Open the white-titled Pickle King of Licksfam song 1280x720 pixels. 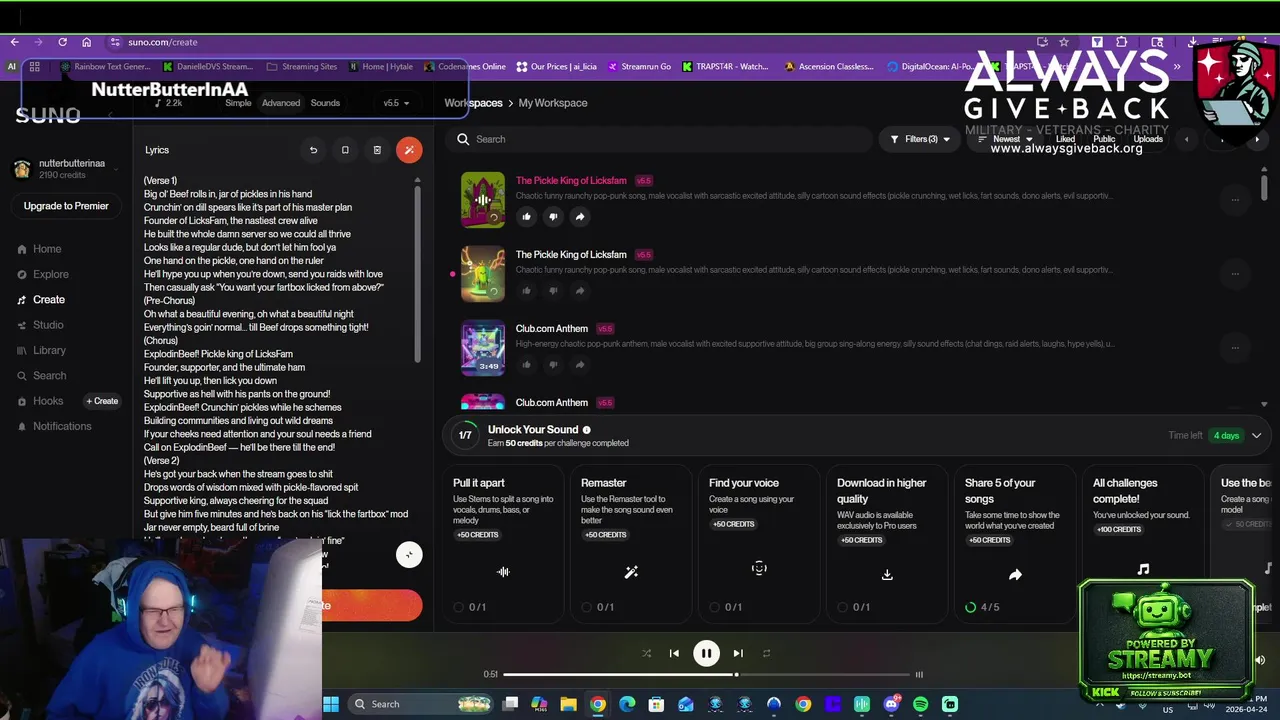coord(571,255)
